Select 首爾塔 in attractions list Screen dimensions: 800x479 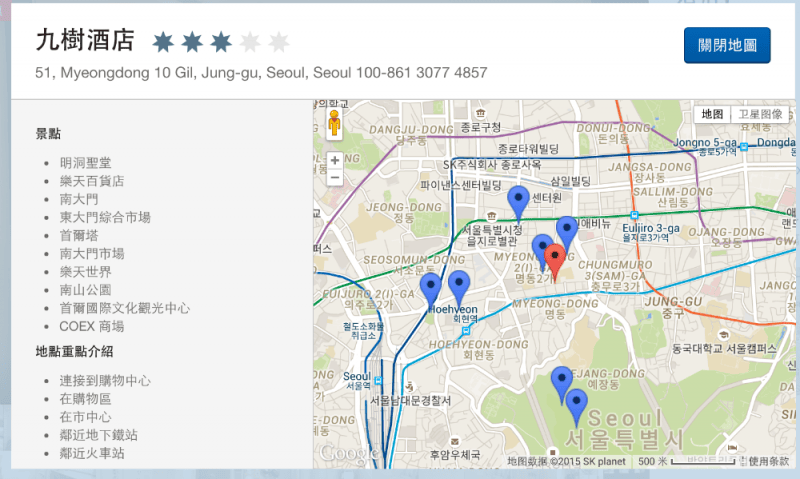pyautogui.click(x=79, y=236)
